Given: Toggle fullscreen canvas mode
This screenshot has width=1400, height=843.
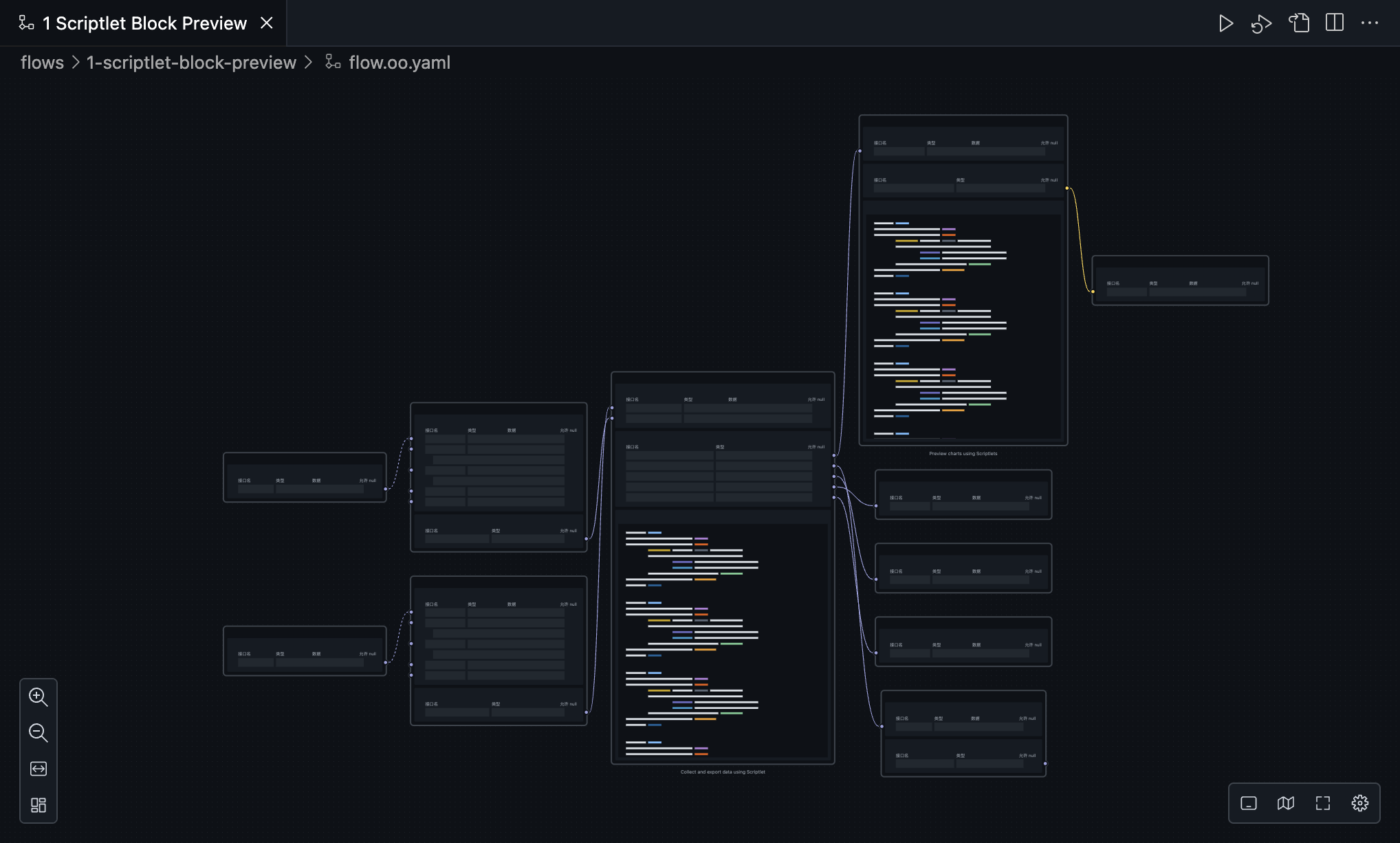Looking at the screenshot, I should (x=1323, y=803).
